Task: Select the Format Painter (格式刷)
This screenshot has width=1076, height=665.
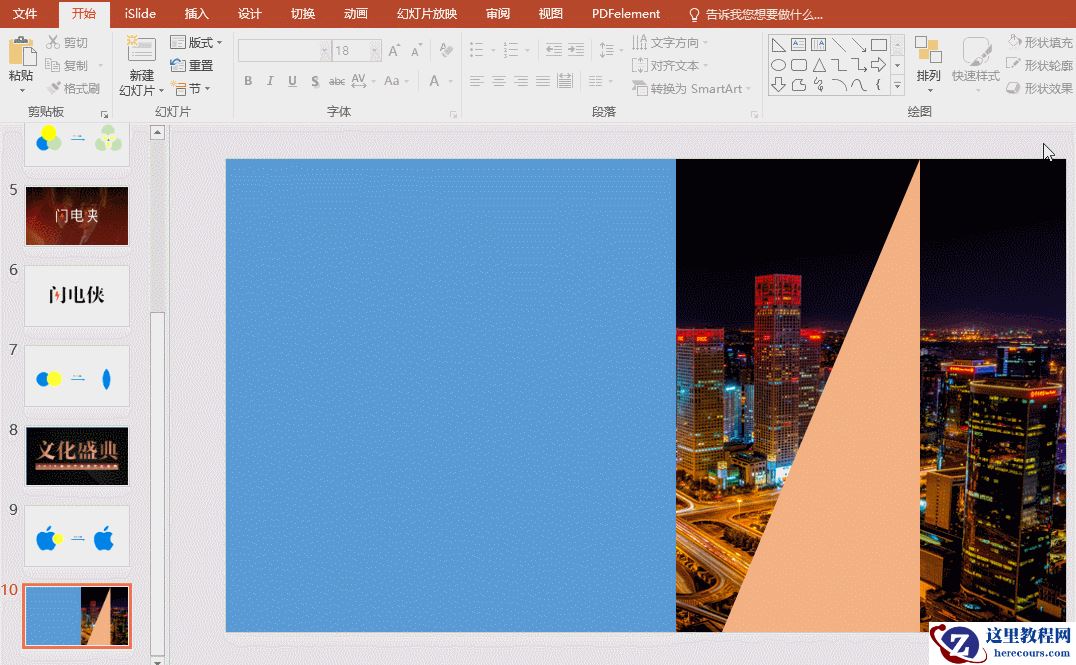Action: [x=73, y=89]
